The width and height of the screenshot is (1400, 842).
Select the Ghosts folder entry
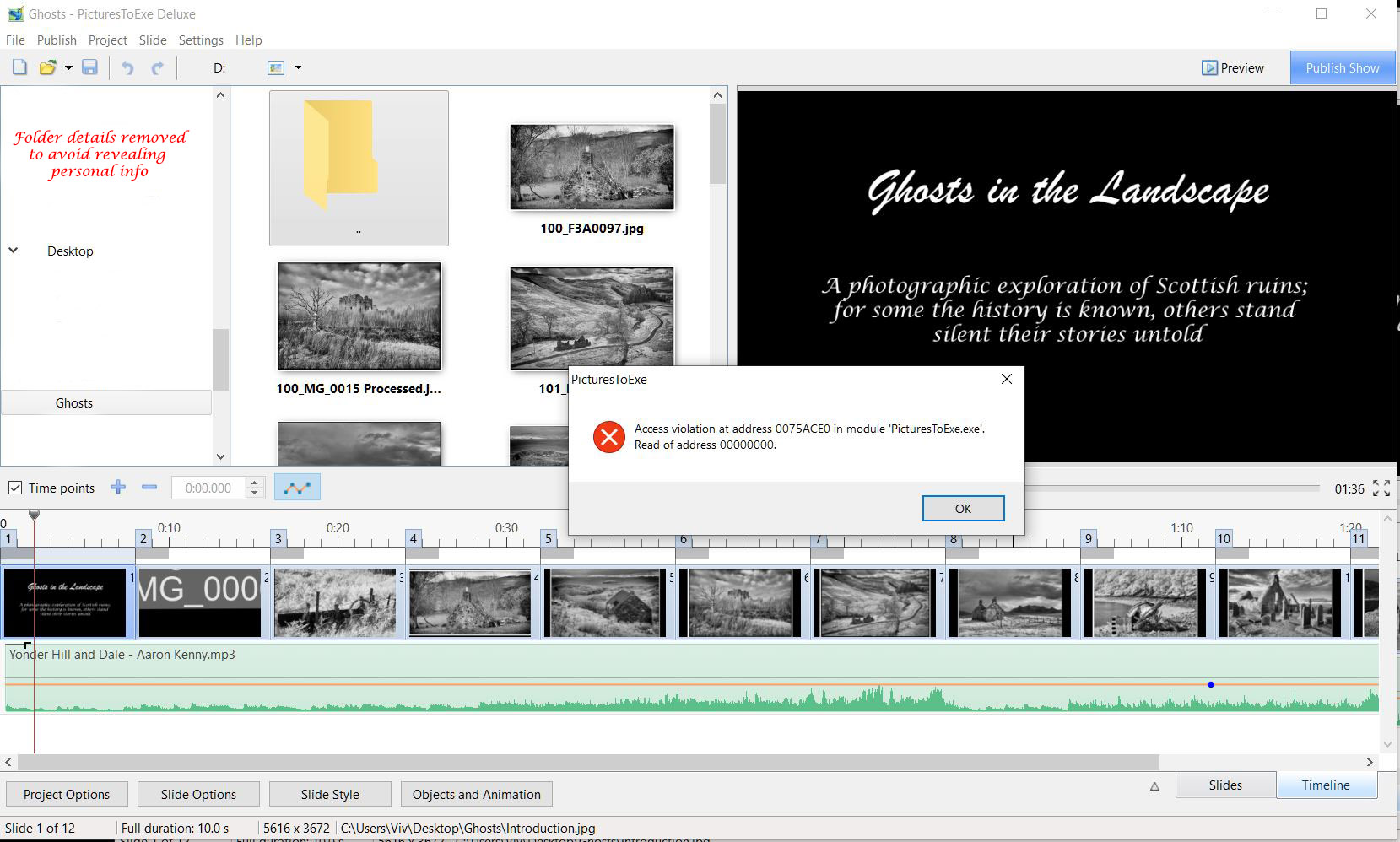pyautogui.click(x=106, y=402)
